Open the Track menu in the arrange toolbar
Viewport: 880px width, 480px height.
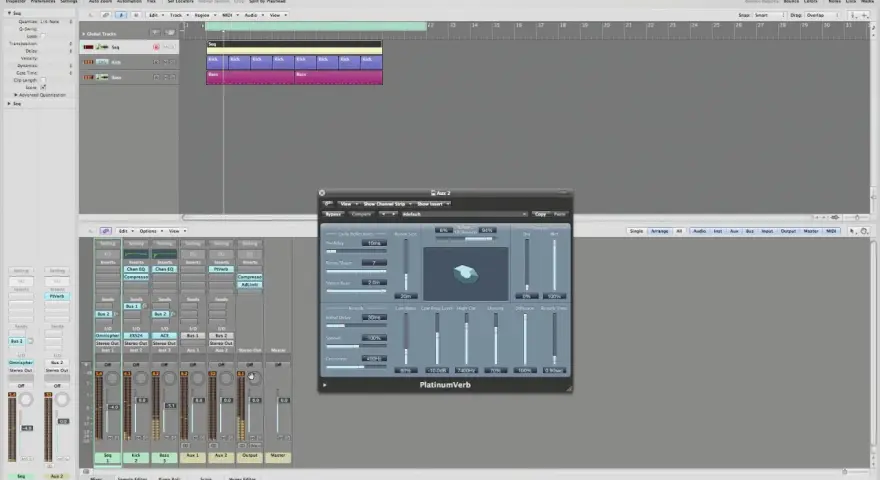[x=179, y=15]
